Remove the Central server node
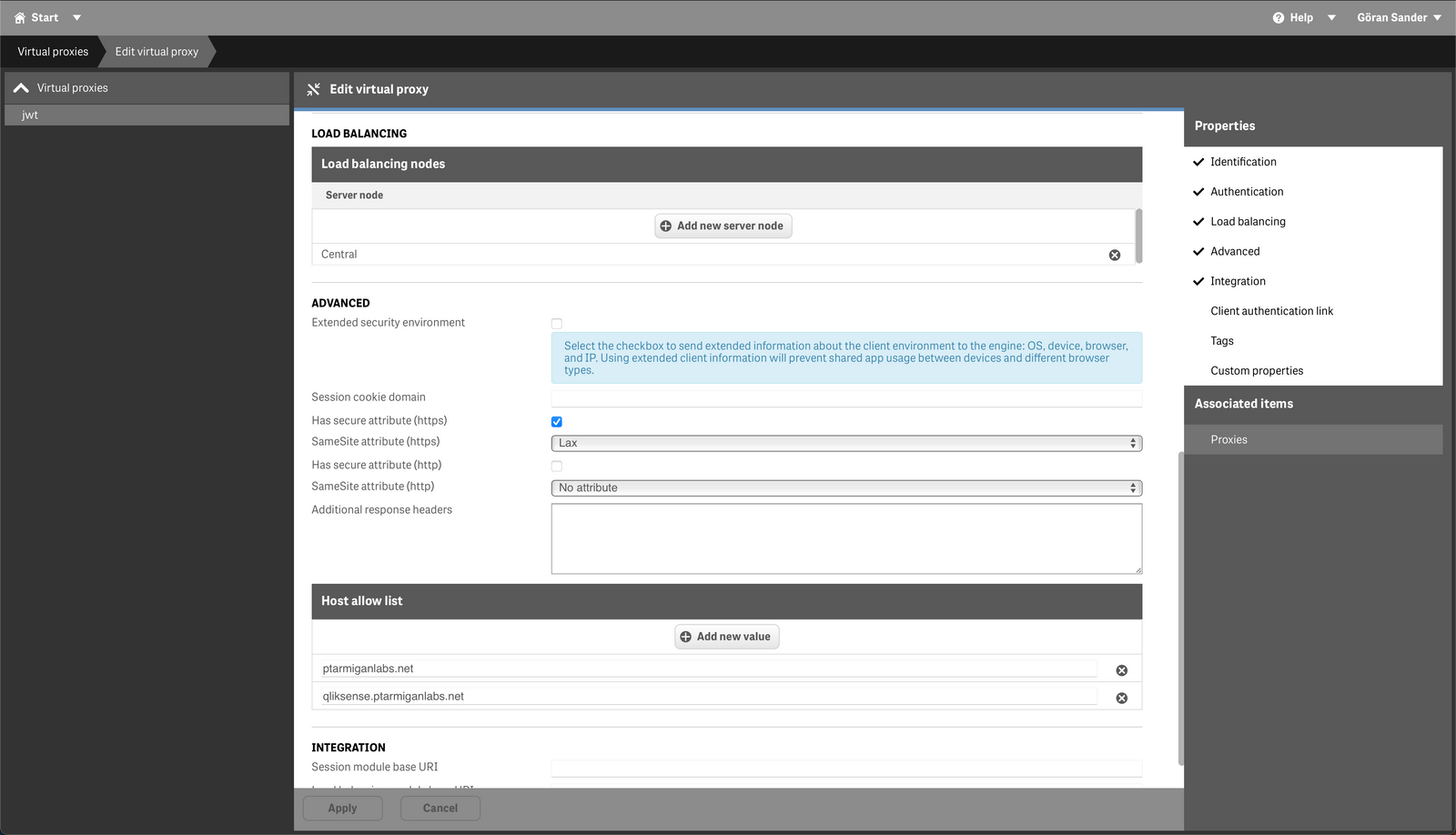The image size is (1456, 835). [x=1114, y=255]
